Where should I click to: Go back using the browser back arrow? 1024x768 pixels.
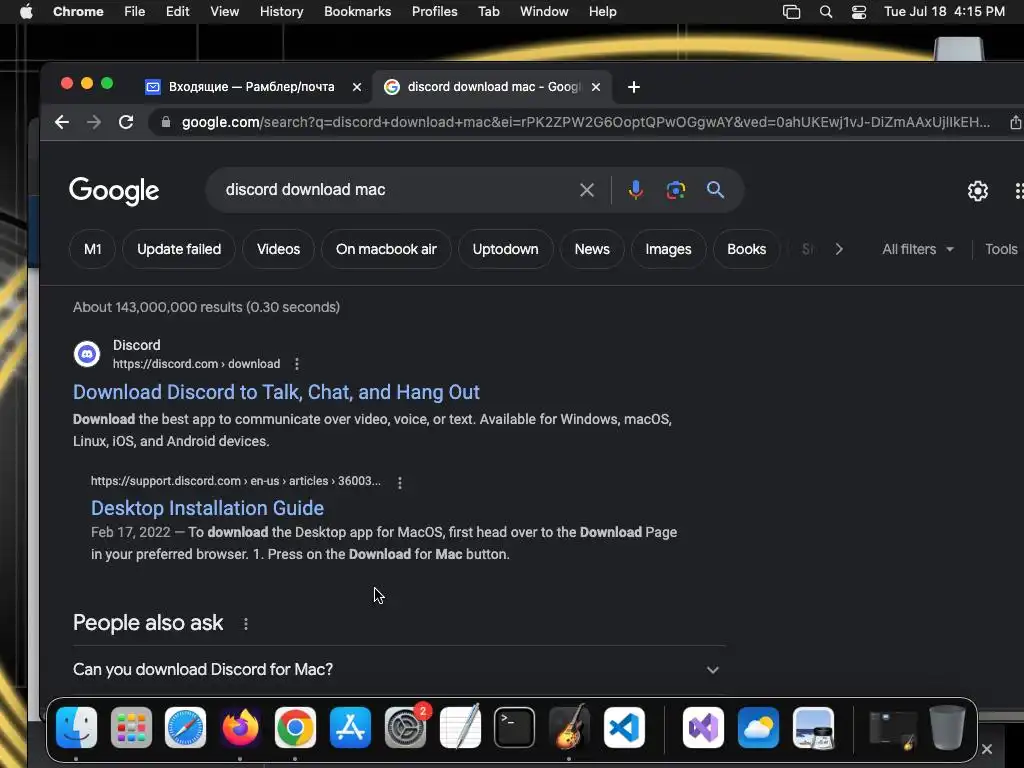point(62,122)
